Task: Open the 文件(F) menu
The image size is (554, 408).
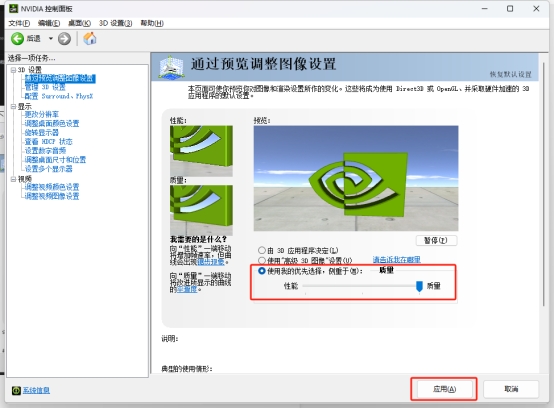Action: pos(19,23)
